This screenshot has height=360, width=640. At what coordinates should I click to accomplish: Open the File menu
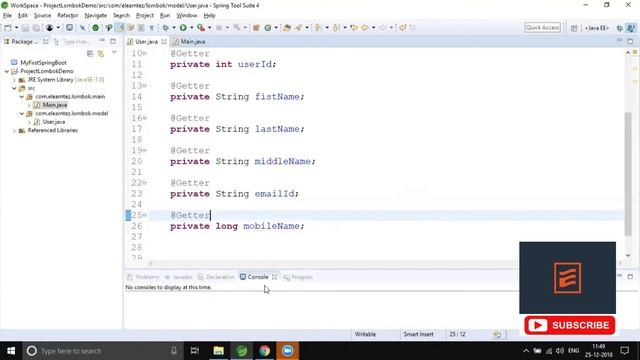coord(7,16)
